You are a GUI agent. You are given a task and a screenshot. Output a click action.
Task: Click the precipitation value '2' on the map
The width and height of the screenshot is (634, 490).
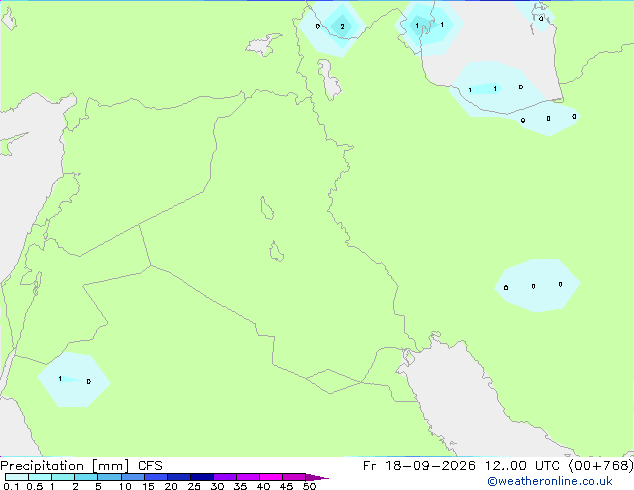[x=342, y=27]
